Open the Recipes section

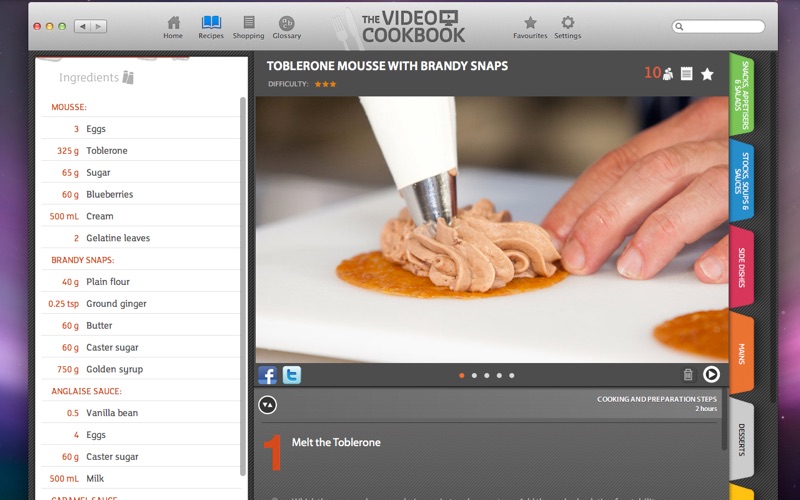coord(211,28)
